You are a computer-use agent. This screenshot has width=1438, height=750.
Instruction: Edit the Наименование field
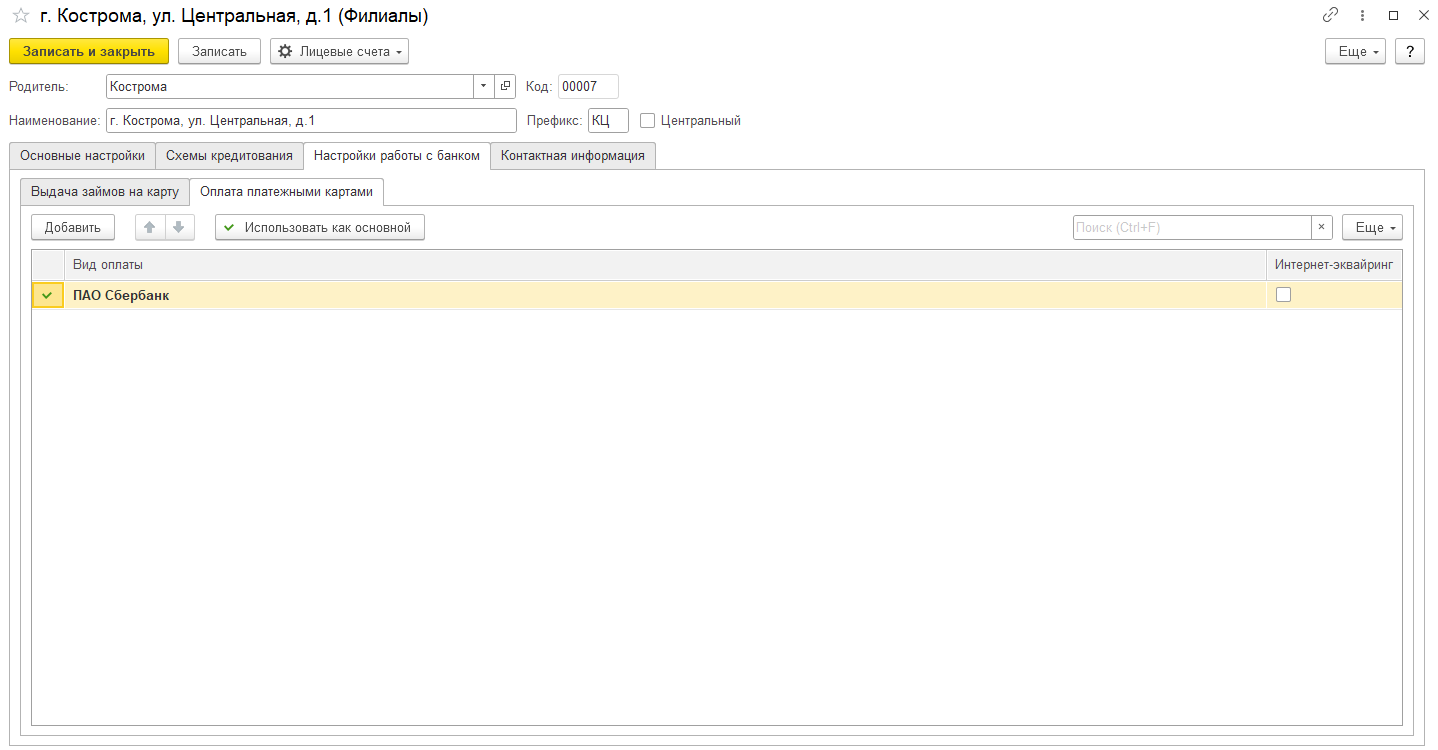311,121
